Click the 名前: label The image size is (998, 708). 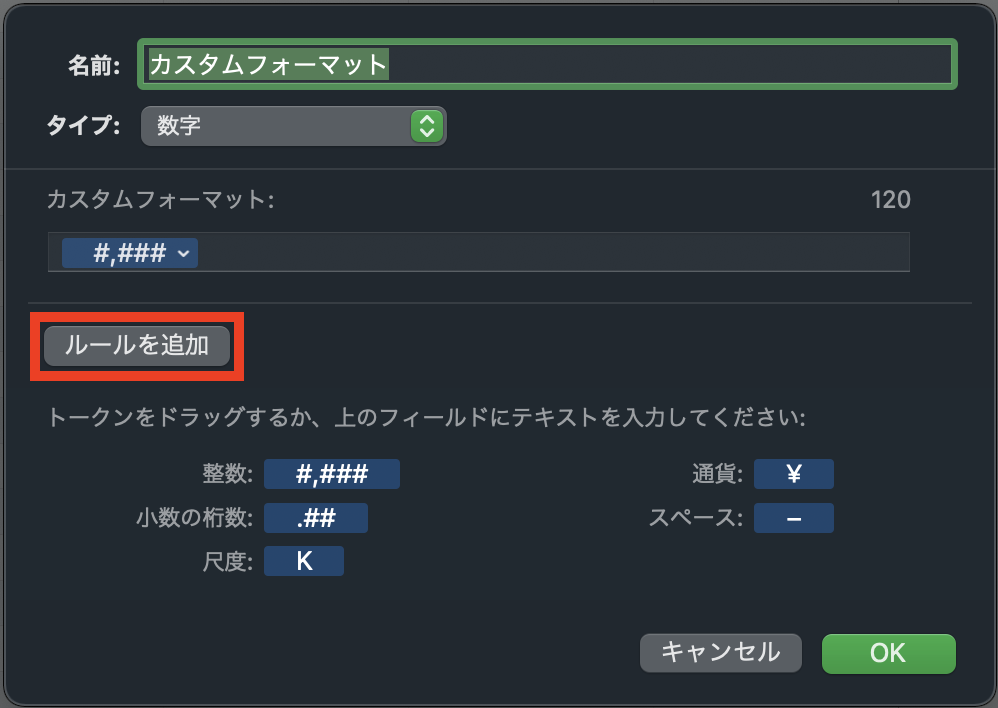93,66
